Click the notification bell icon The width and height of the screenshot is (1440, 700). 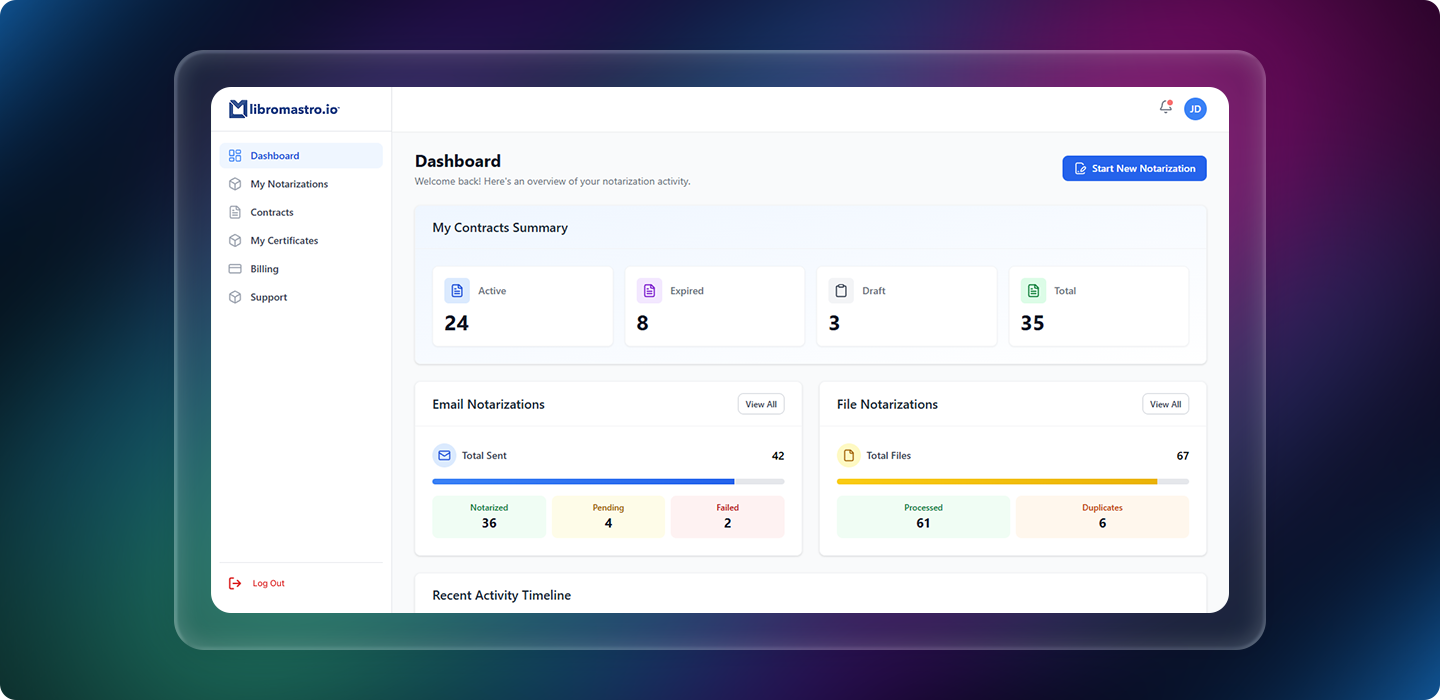click(1165, 108)
